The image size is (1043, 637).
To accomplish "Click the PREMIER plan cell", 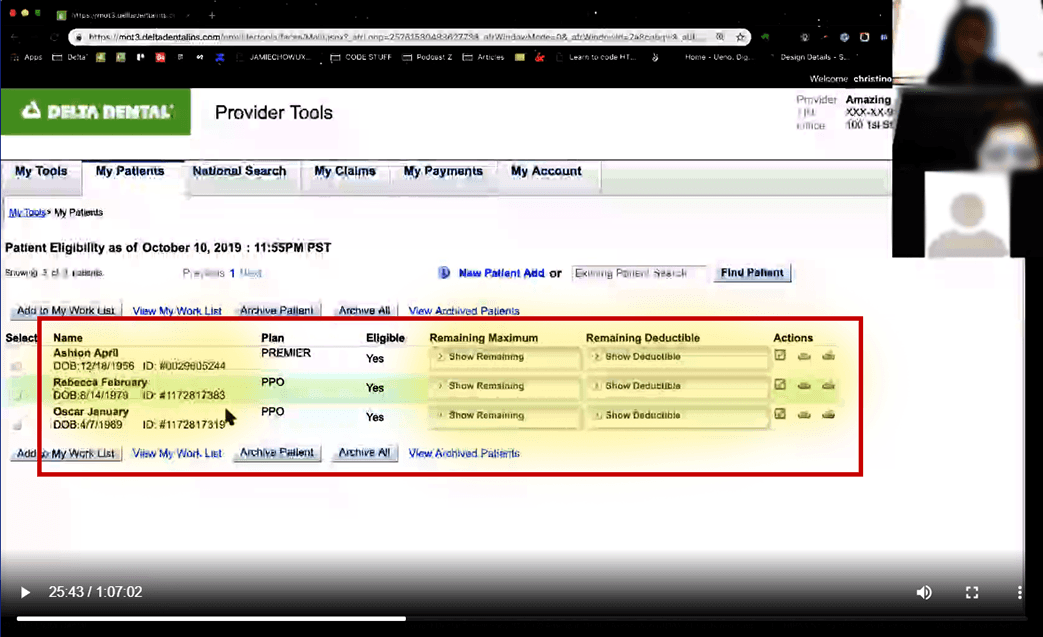I will (286, 353).
